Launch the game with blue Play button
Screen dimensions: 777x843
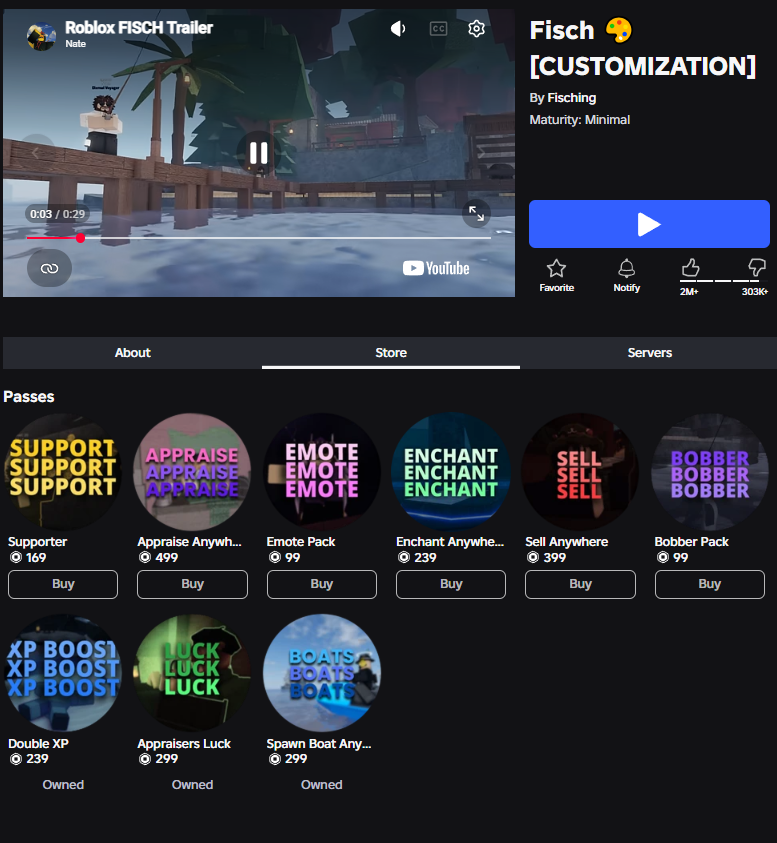click(x=649, y=224)
